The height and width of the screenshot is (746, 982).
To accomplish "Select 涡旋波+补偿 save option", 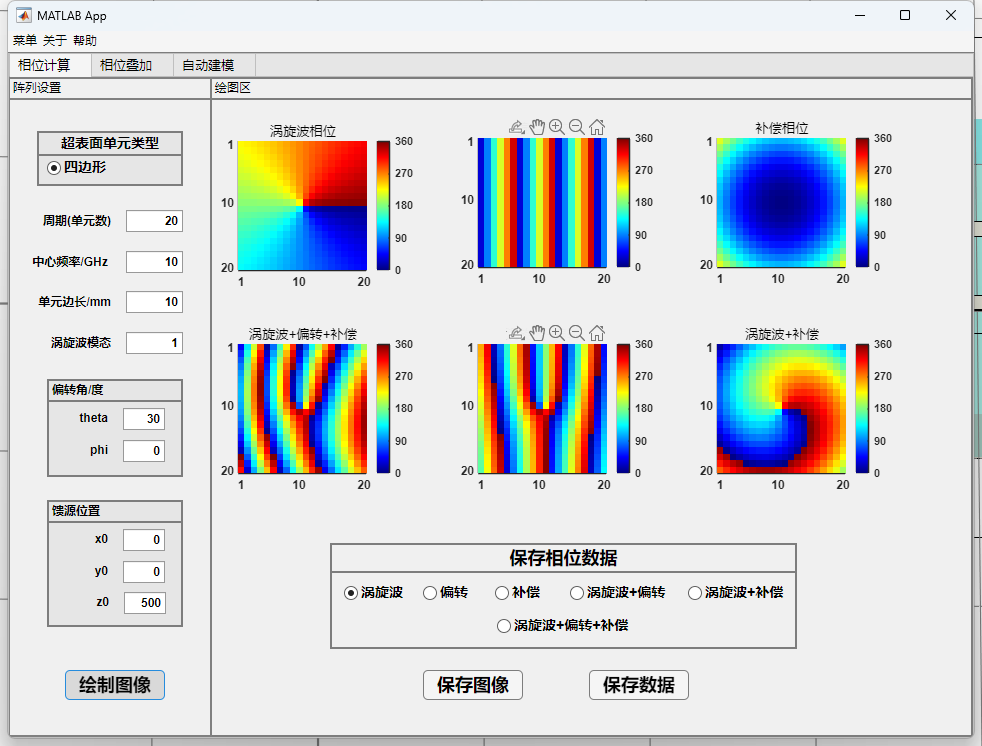I will point(695,593).
